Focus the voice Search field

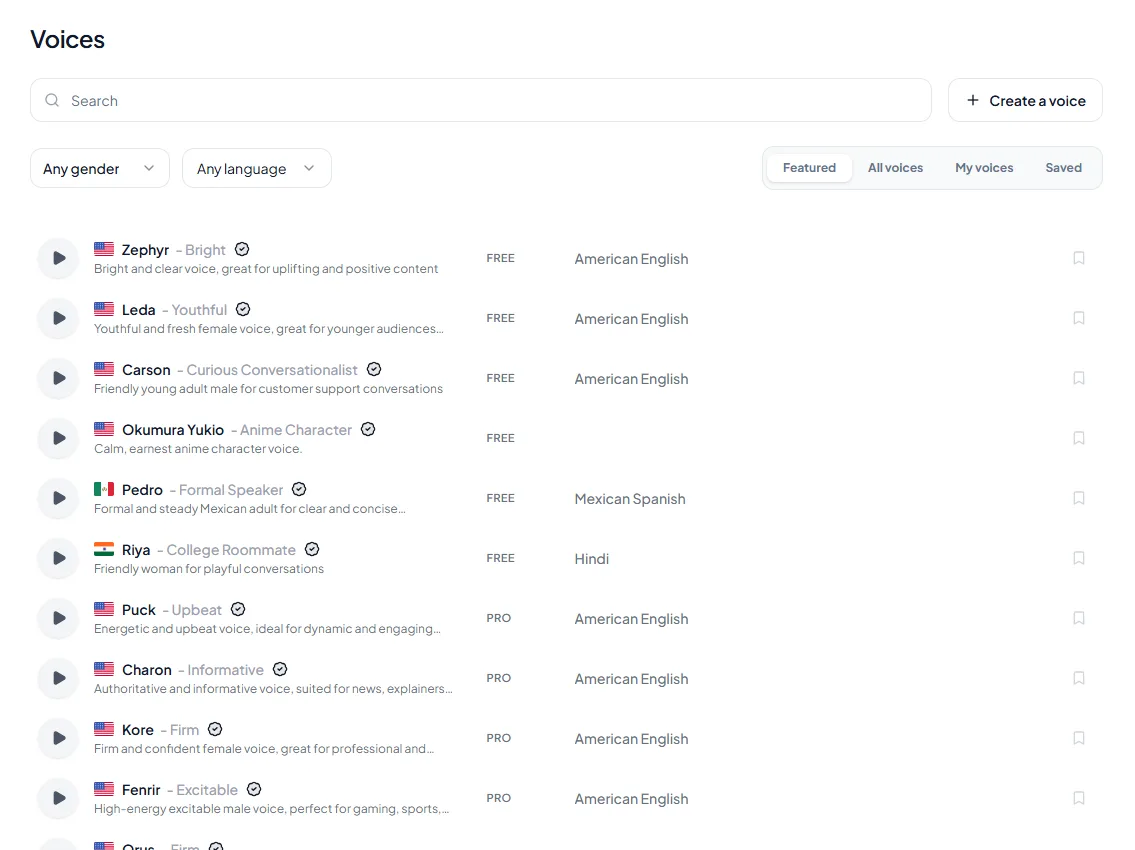[481, 101]
